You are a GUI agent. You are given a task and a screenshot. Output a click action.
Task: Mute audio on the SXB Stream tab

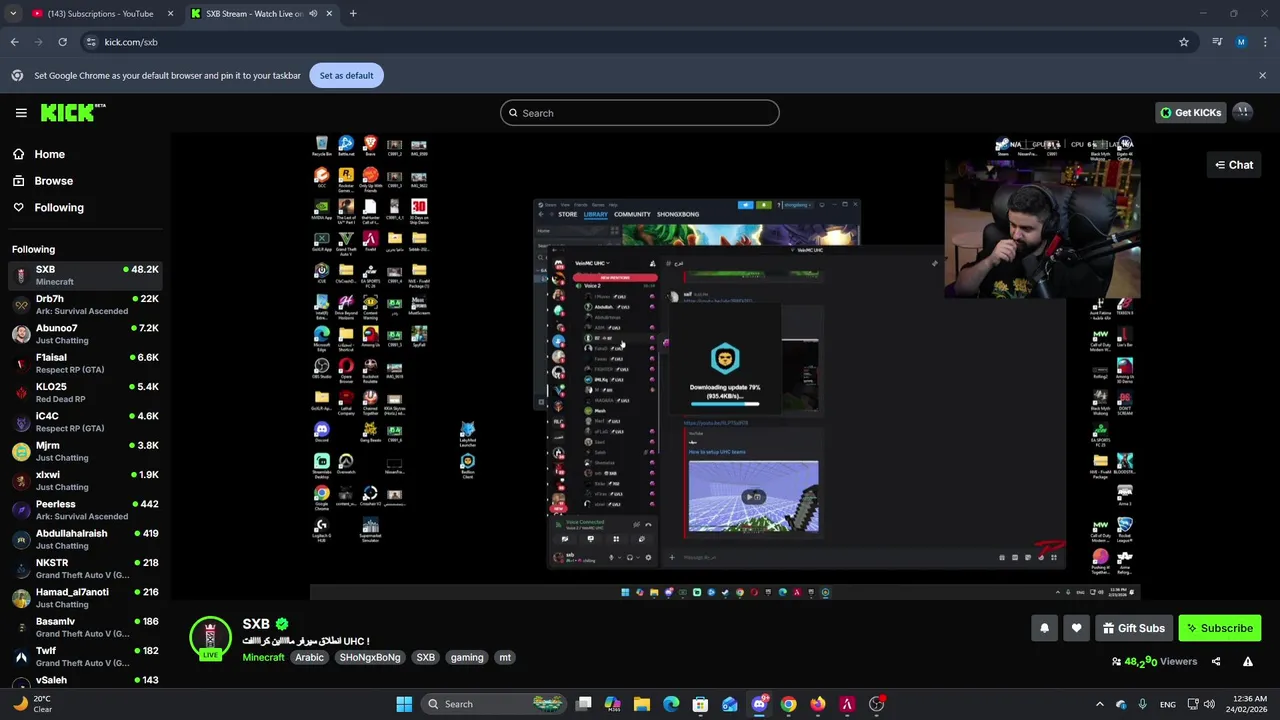(x=314, y=14)
